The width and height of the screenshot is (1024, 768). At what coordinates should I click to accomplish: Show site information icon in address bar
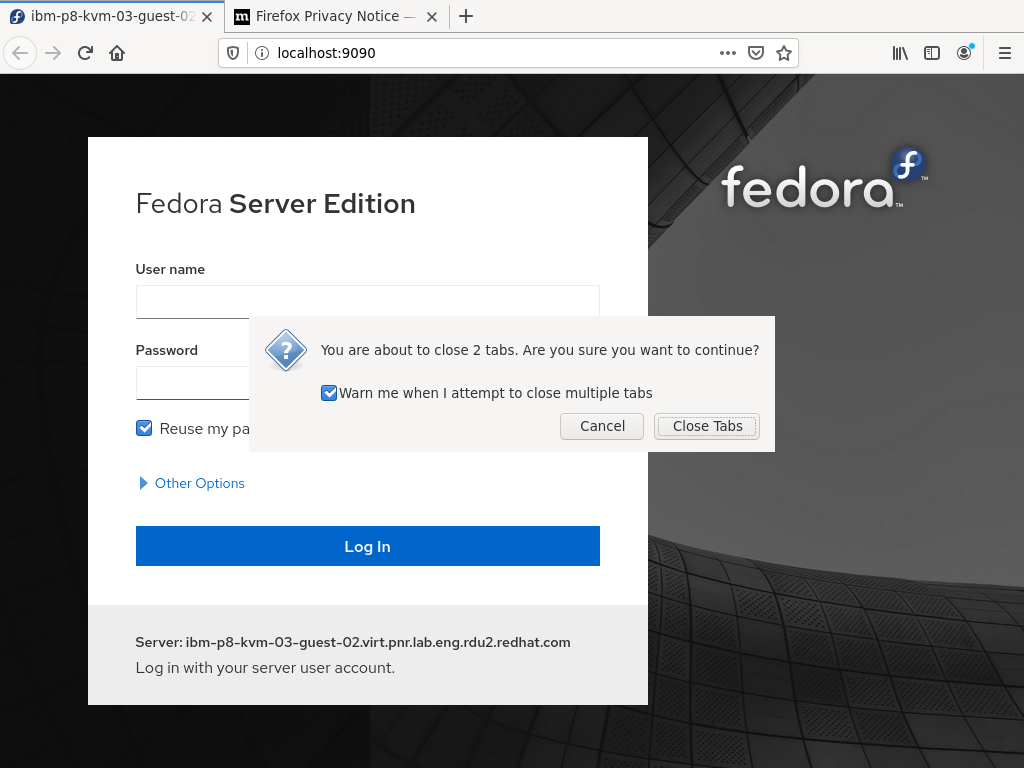pos(262,53)
